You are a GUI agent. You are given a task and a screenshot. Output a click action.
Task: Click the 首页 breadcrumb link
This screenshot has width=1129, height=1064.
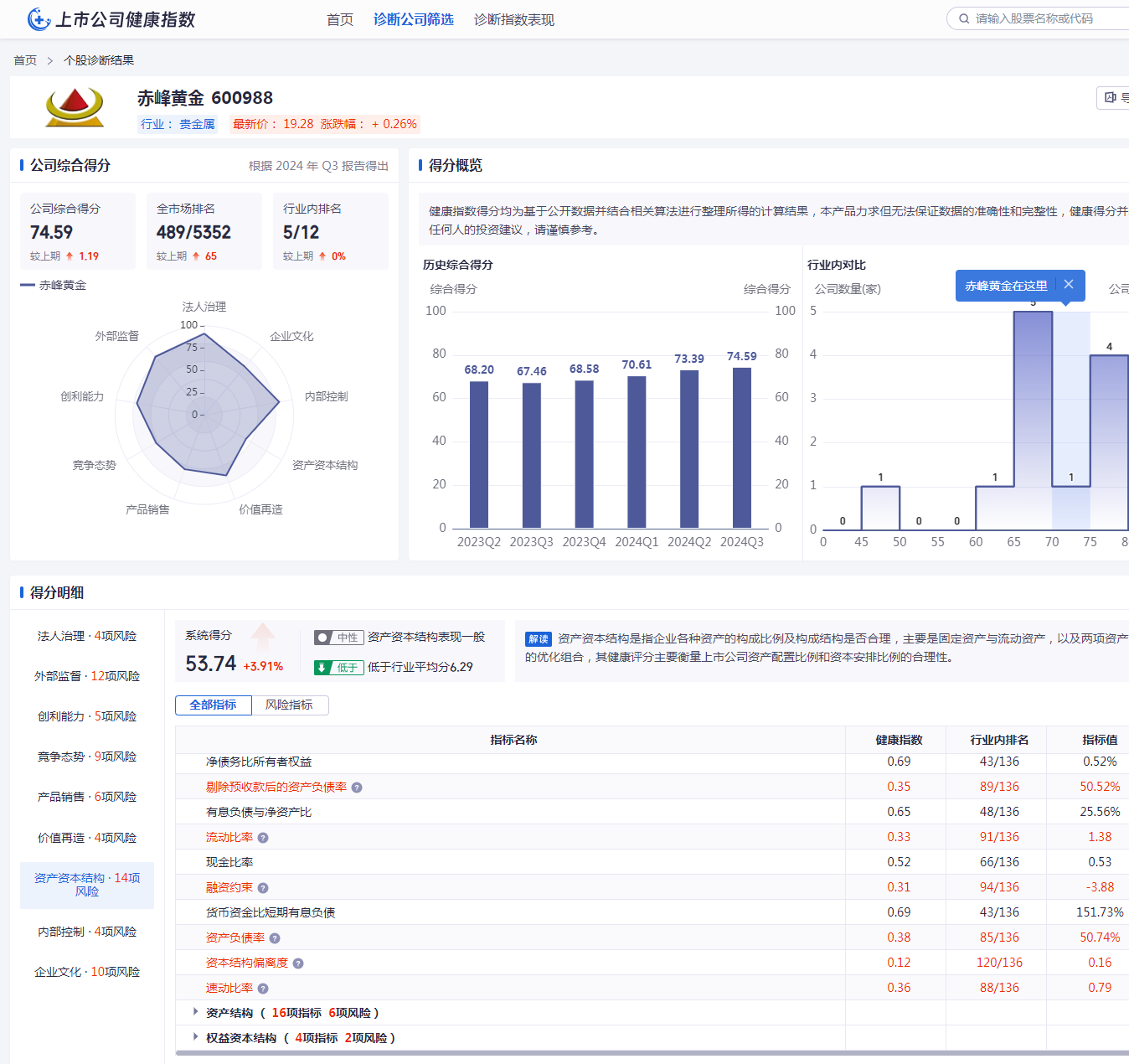point(25,60)
